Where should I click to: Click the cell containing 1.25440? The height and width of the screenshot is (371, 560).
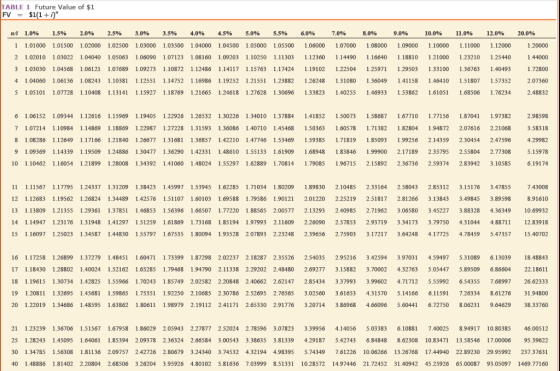[500, 57]
